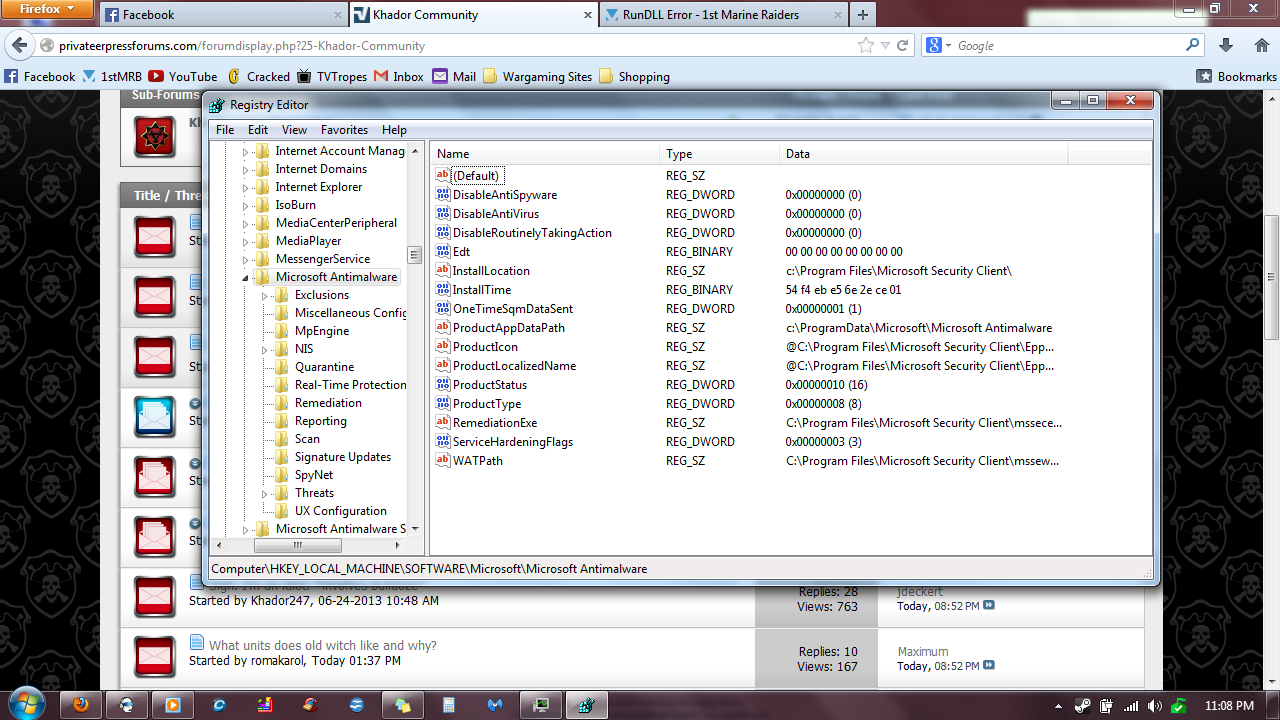Open Registry Editor File menu
This screenshot has width=1280, height=720.
(x=225, y=130)
